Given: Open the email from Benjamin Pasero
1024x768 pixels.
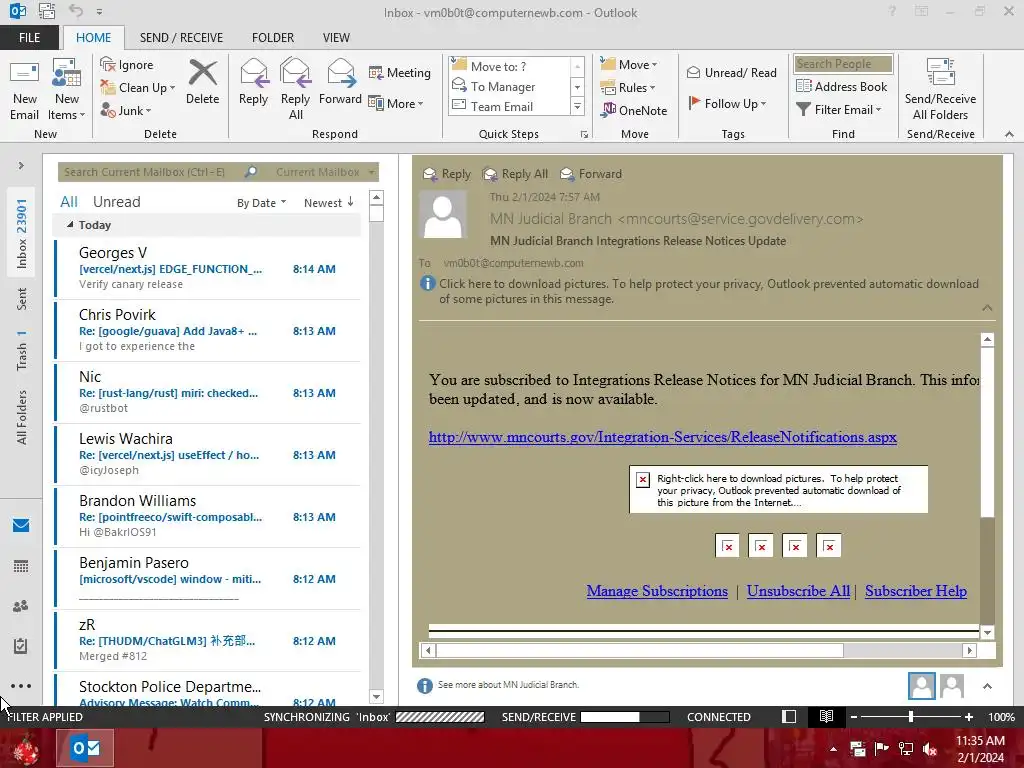Looking at the screenshot, I should click(208, 578).
